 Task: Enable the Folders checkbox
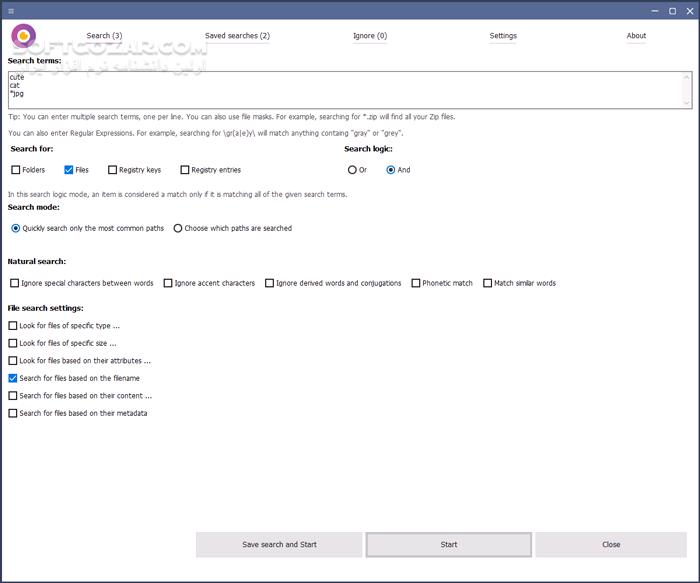click(x=16, y=170)
